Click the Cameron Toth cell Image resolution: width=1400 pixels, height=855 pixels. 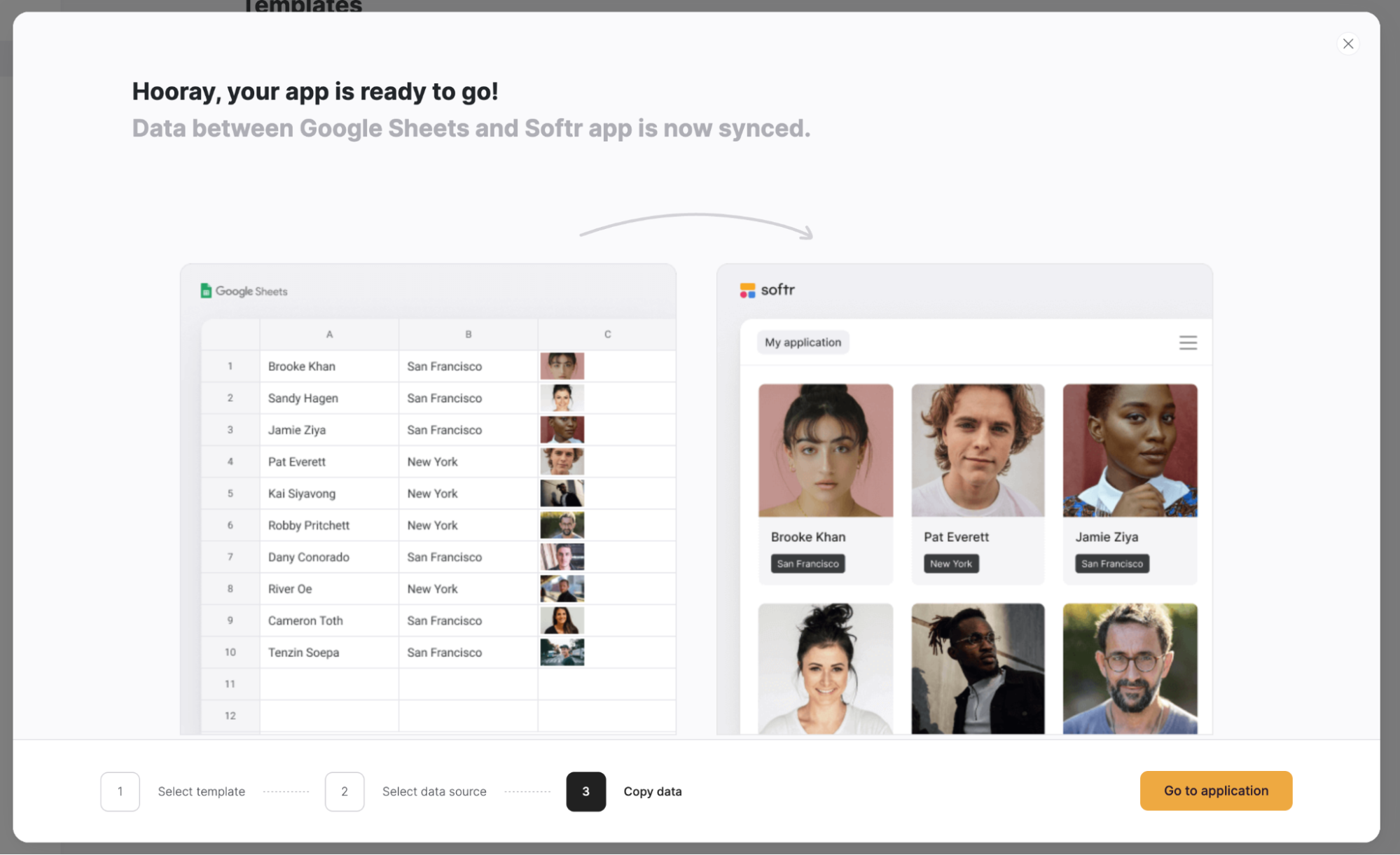tap(329, 620)
